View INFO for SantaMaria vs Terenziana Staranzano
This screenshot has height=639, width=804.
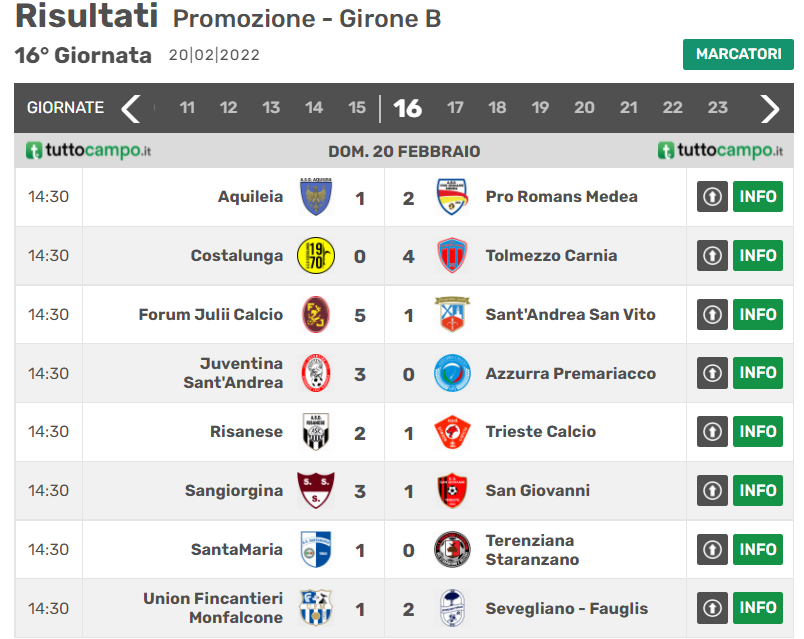[758, 549]
